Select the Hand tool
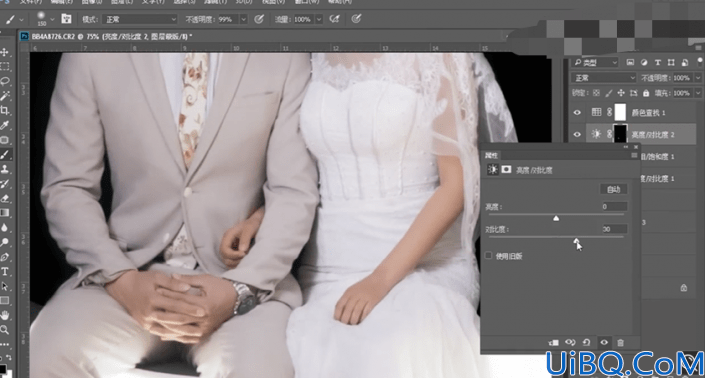The image size is (705, 378). click(x=4, y=315)
